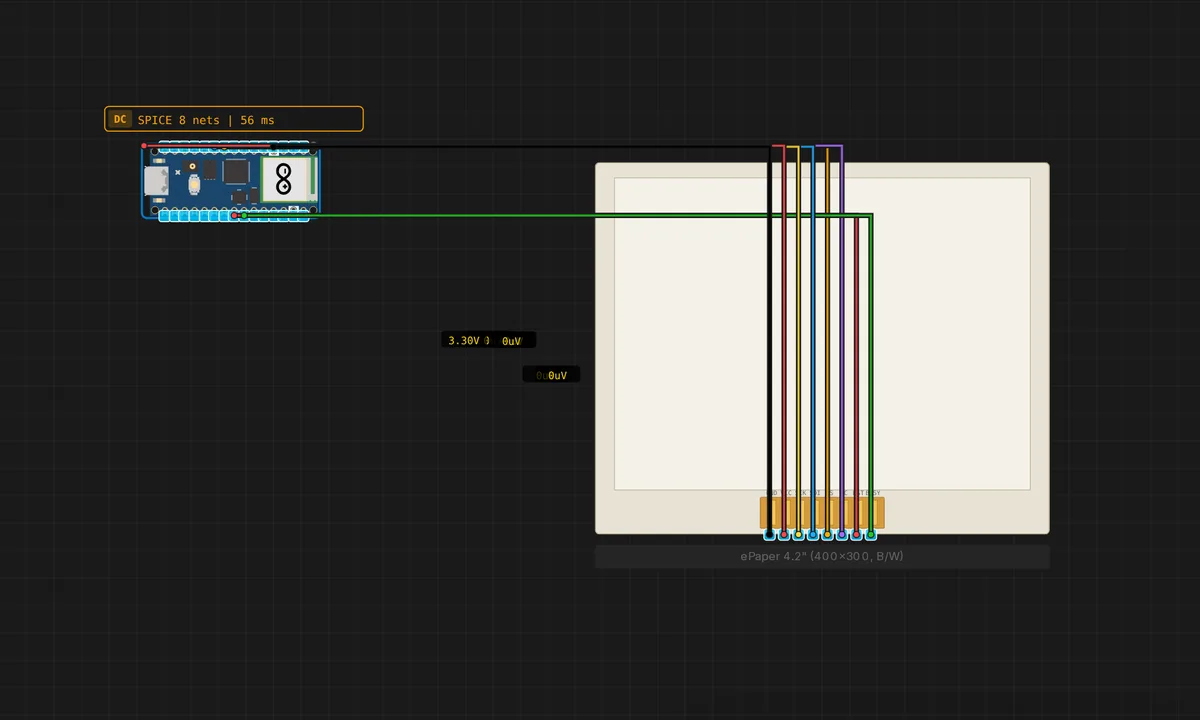Click the red wire endpoint on Arduino's top header
1200x720 pixels.
point(144,146)
